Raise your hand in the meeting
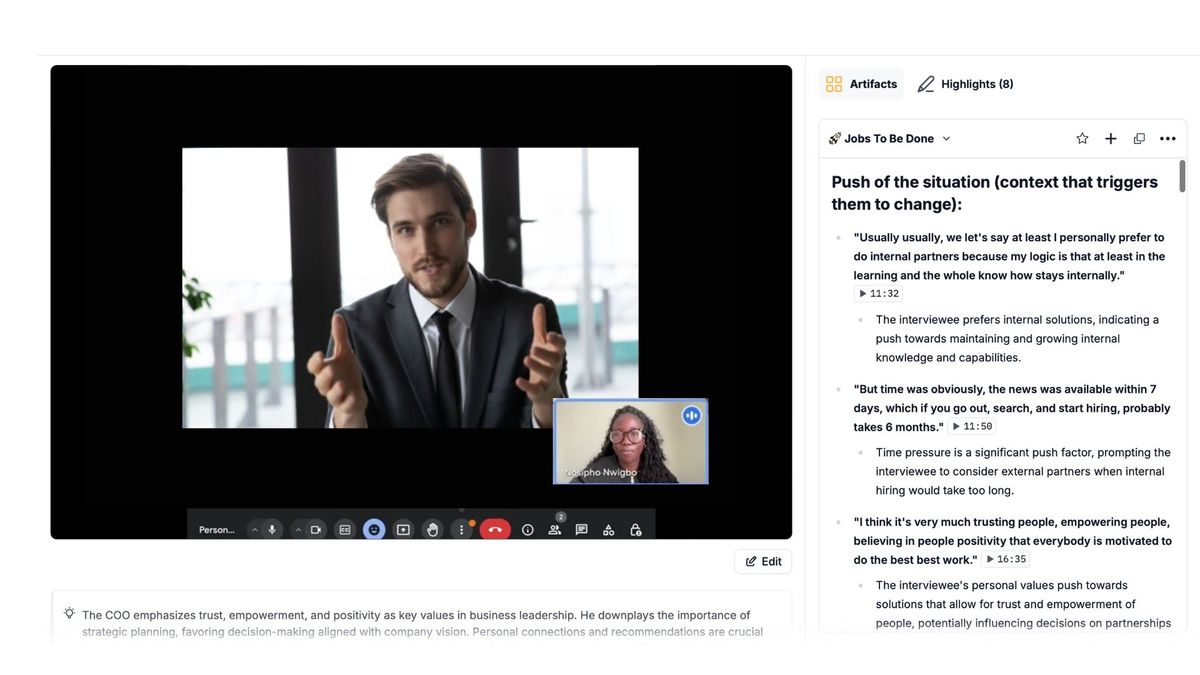Screen dimensions: 1200x675 [x=431, y=529]
